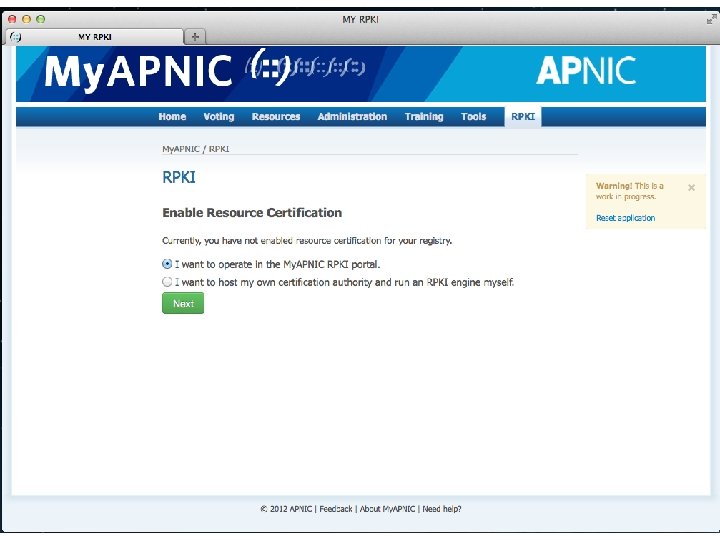Open the Tools menu
Screen dimensions: 720x540
pyautogui.click(x=473, y=117)
